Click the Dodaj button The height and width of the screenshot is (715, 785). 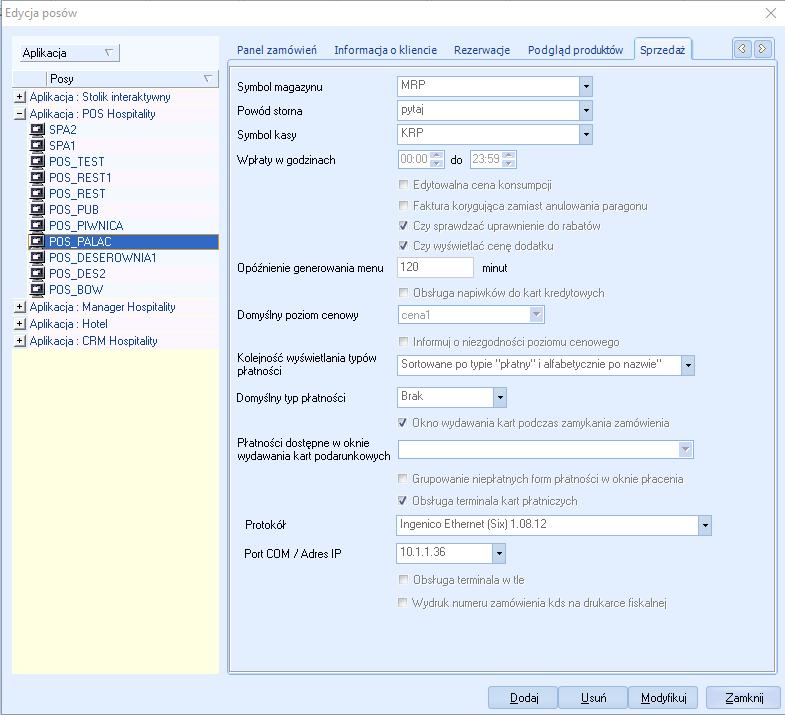pos(524,698)
